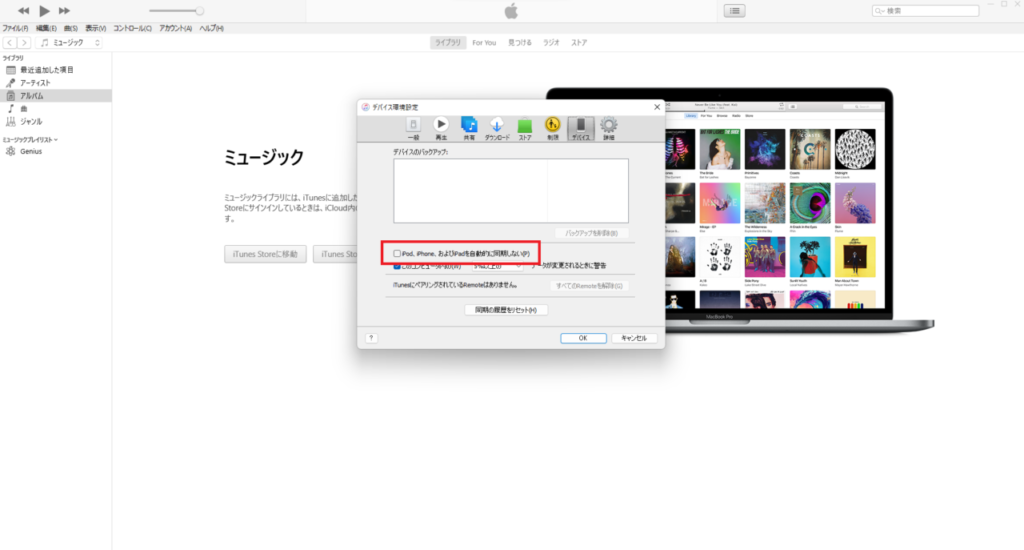Select アルバム in the sidebar
The height and width of the screenshot is (550, 1024).
pos(56,96)
